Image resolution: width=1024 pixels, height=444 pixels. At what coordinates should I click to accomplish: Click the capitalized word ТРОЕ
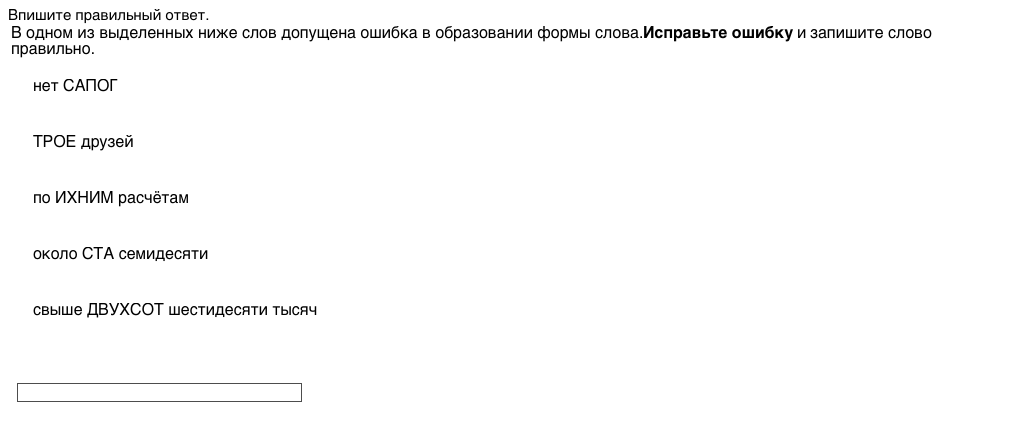point(54,142)
